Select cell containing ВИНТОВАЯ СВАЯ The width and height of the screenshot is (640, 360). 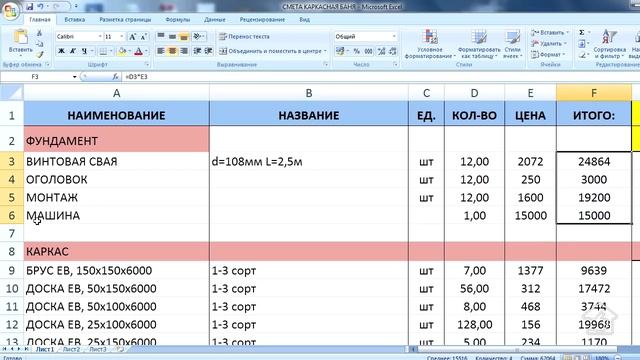pyautogui.click(x=116, y=162)
